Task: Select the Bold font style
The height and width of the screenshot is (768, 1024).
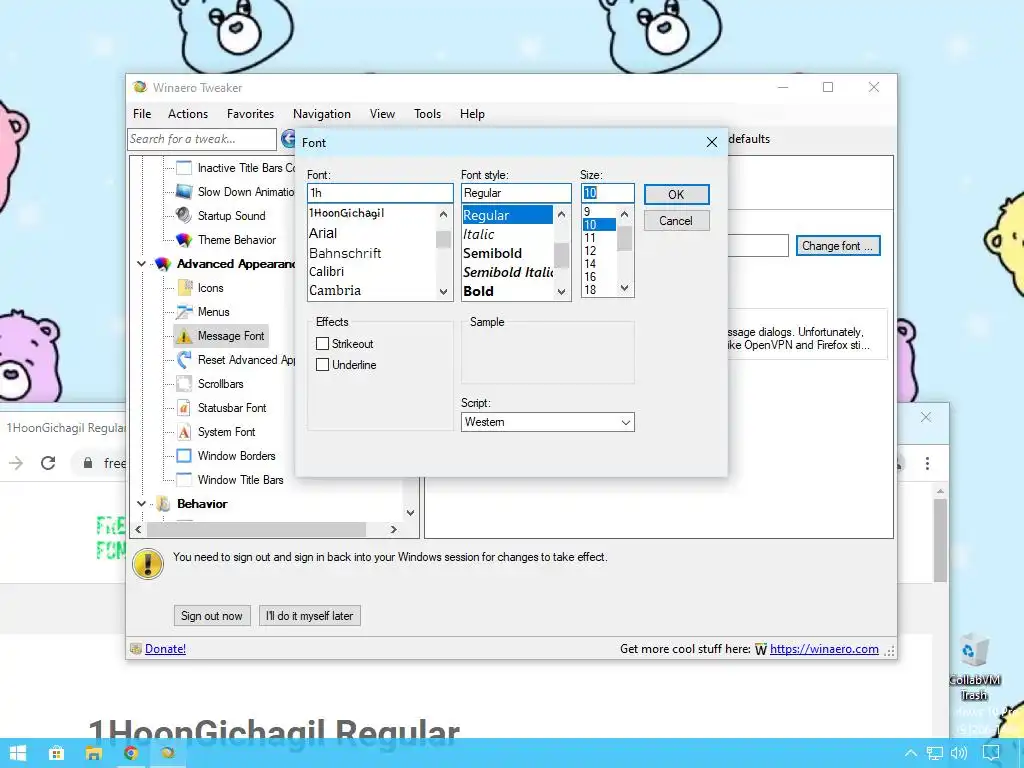Action: click(x=478, y=291)
